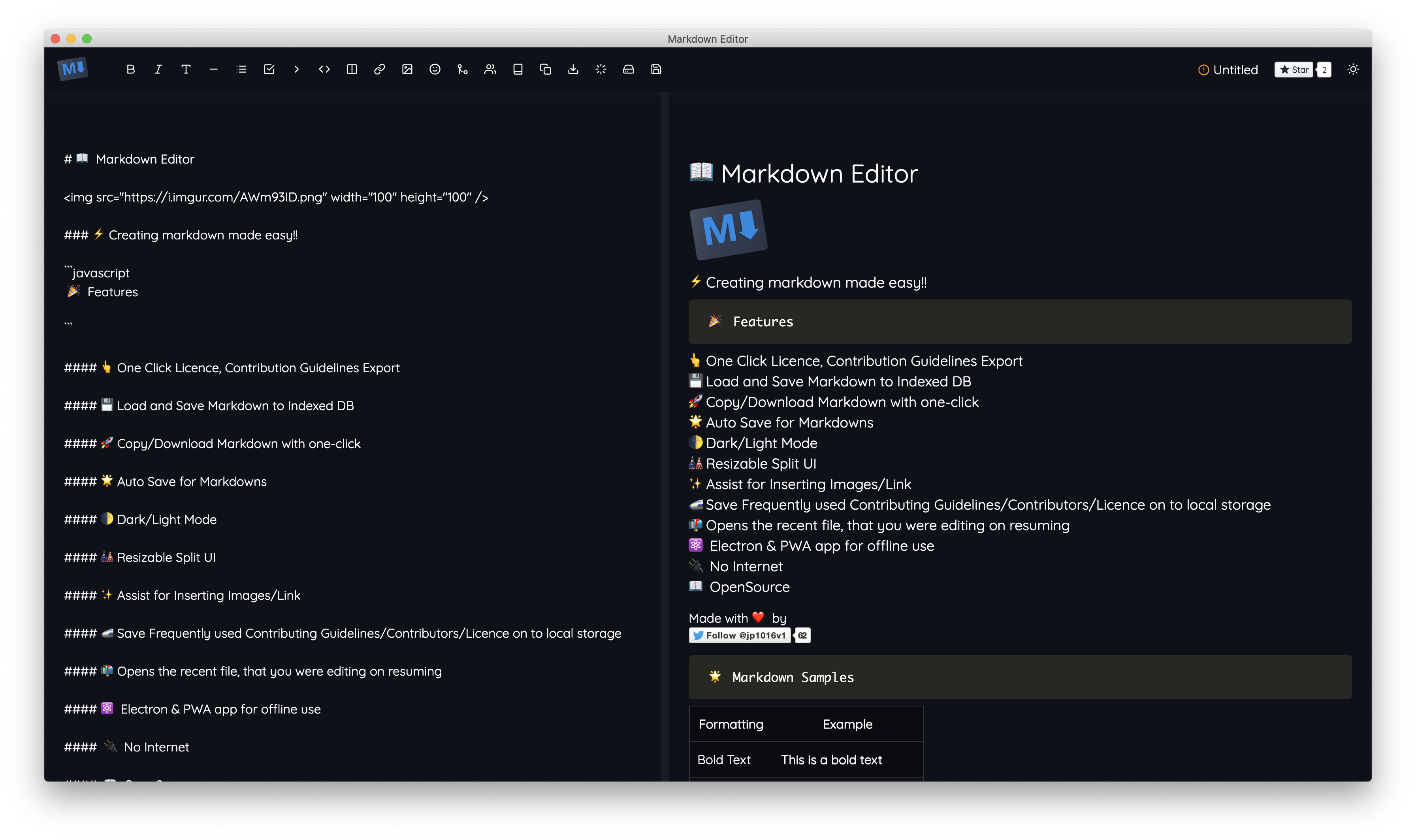
Task: Apply bold formatting from toolbar
Action: click(x=130, y=69)
